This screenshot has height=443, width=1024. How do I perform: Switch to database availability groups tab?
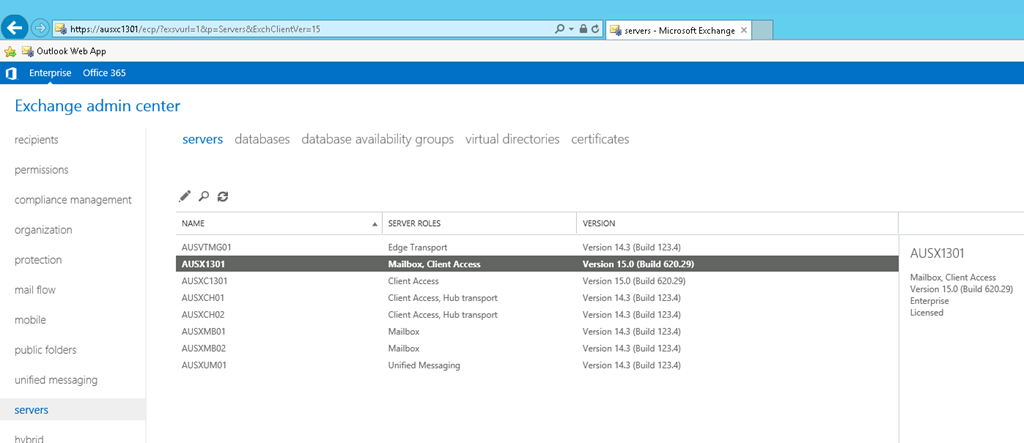(x=377, y=139)
